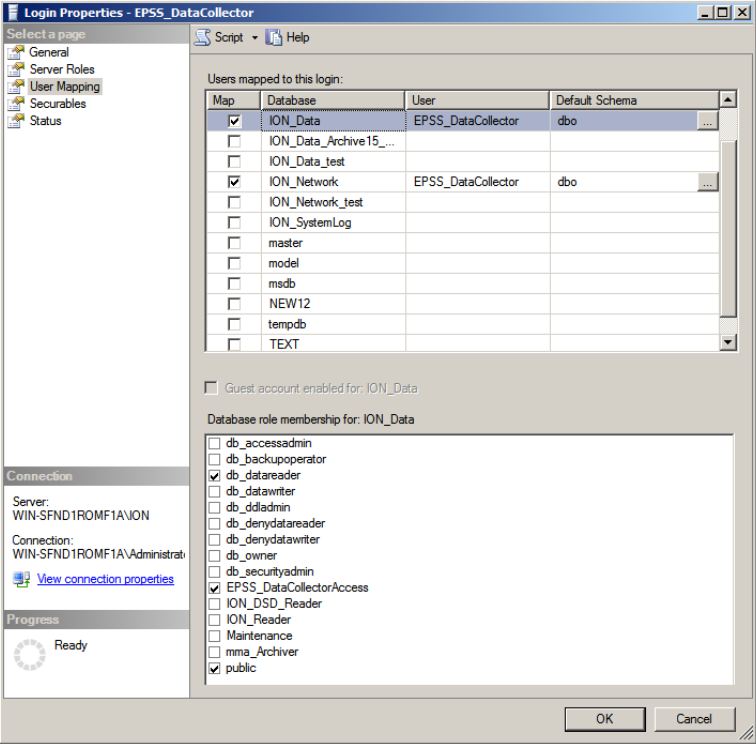Enable the Maintenance role
The image size is (756, 744).
pyautogui.click(x=215, y=636)
